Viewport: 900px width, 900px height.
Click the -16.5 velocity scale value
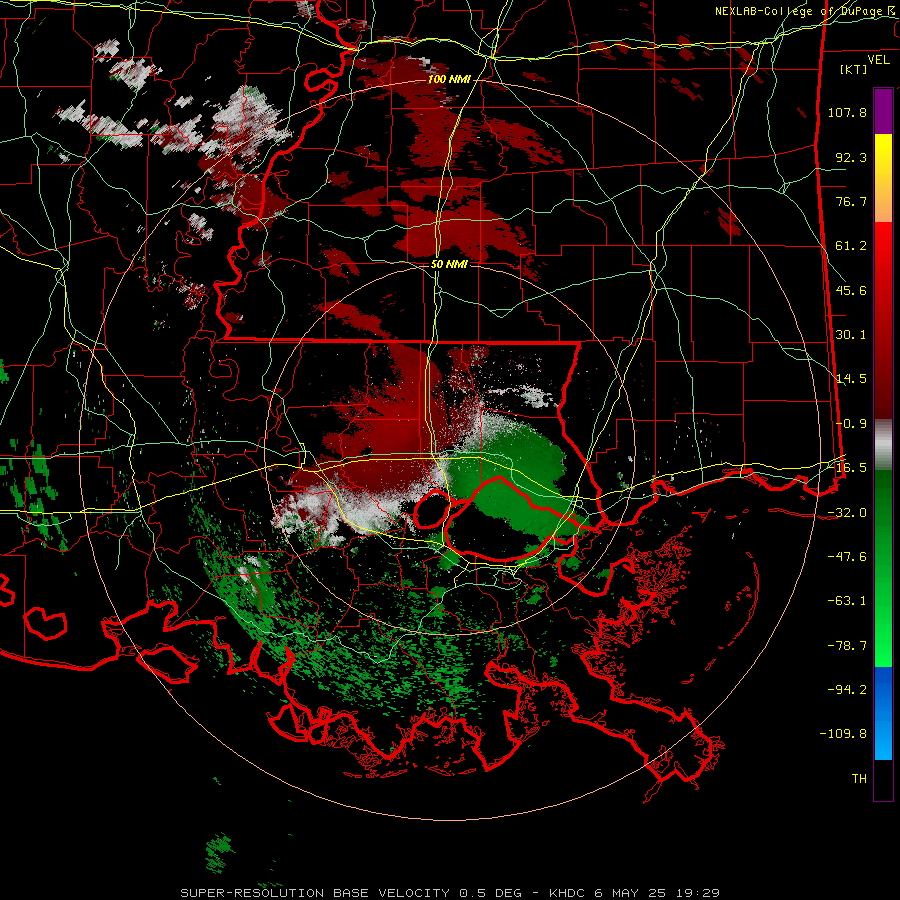[847, 468]
